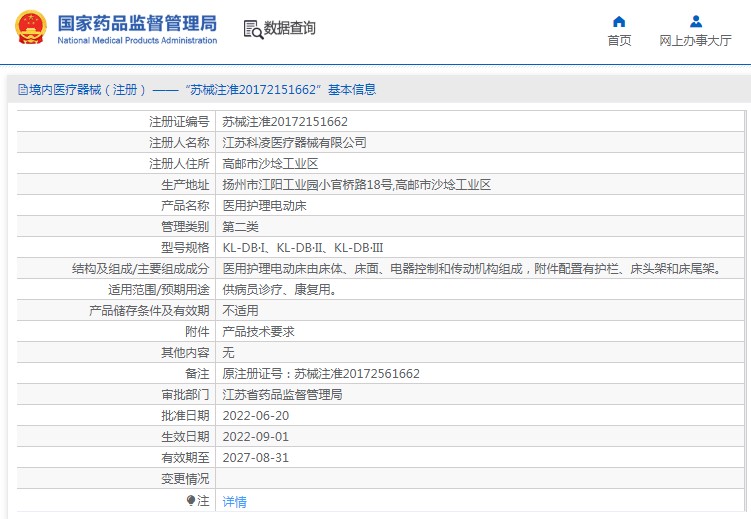
Task: Click the data query magnifier icon
Action: [253, 29]
